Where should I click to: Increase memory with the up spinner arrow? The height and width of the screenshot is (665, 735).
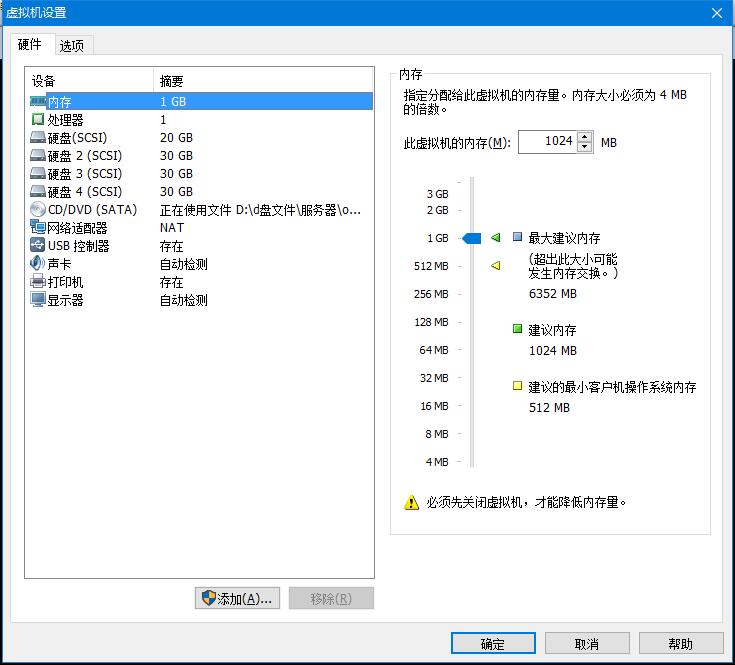tap(585, 136)
